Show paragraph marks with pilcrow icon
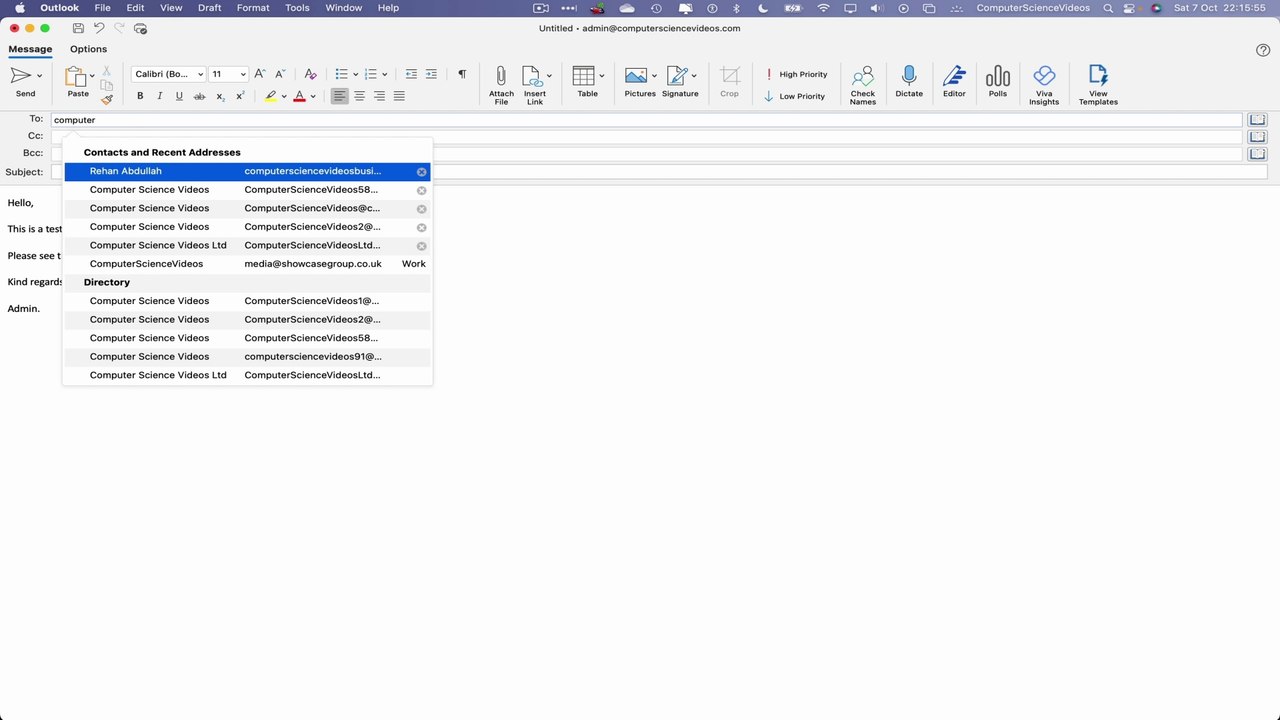Image resolution: width=1280 pixels, height=720 pixels. click(462, 74)
